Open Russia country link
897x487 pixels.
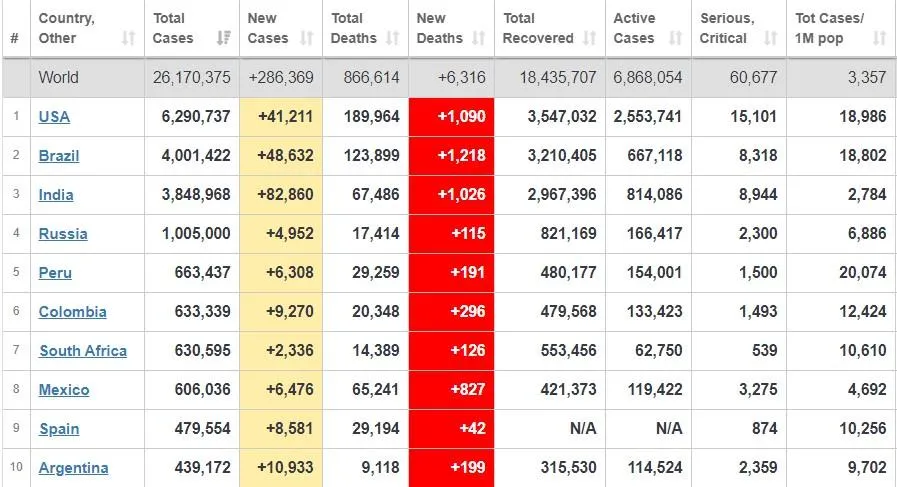click(x=63, y=234)
